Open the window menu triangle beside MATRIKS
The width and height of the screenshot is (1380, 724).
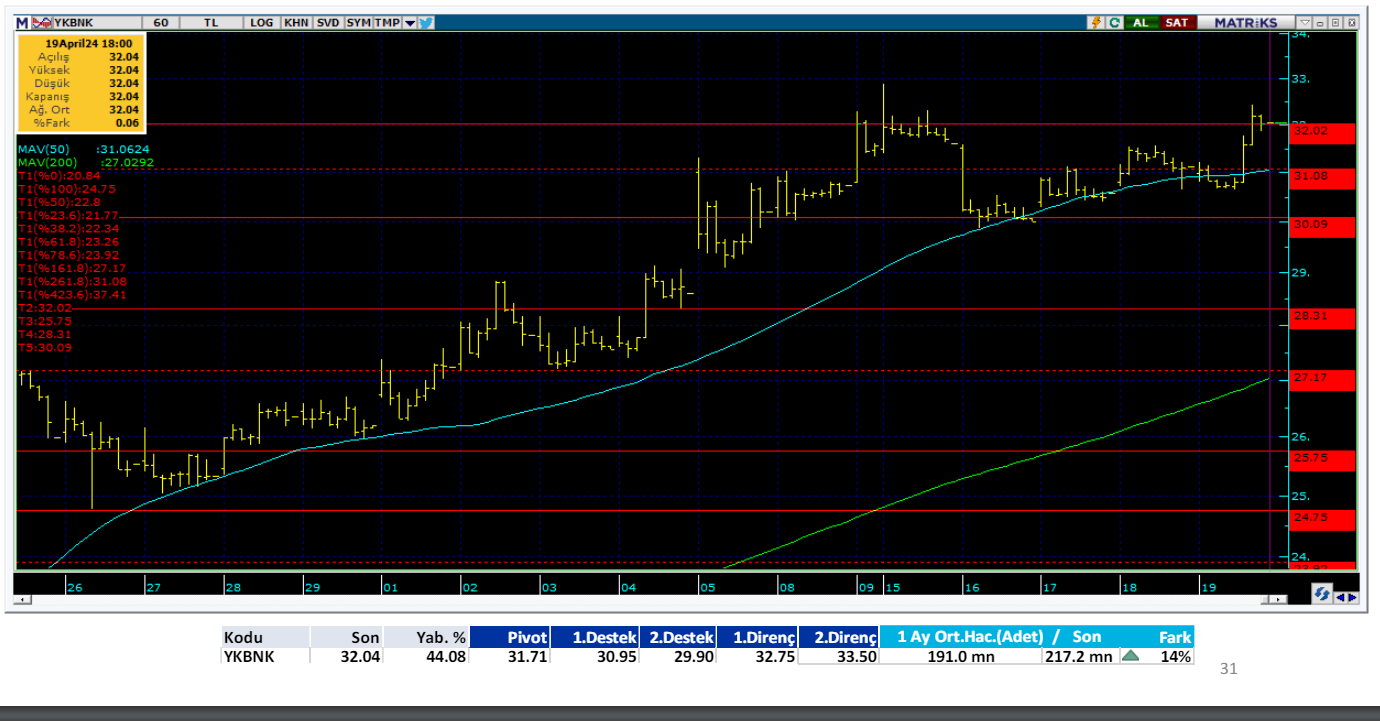point(1303,22)
